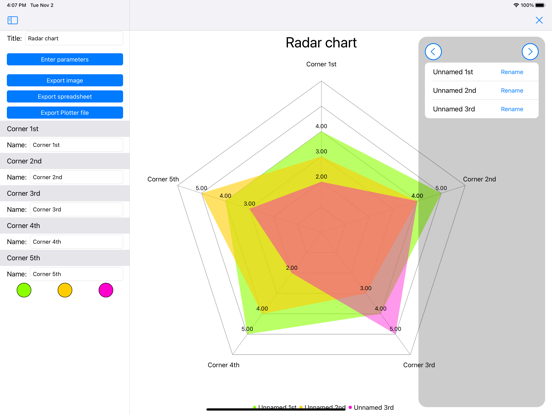The image size is (552, 414).
Task: Click the Export image button
Action: click(65, 80)
